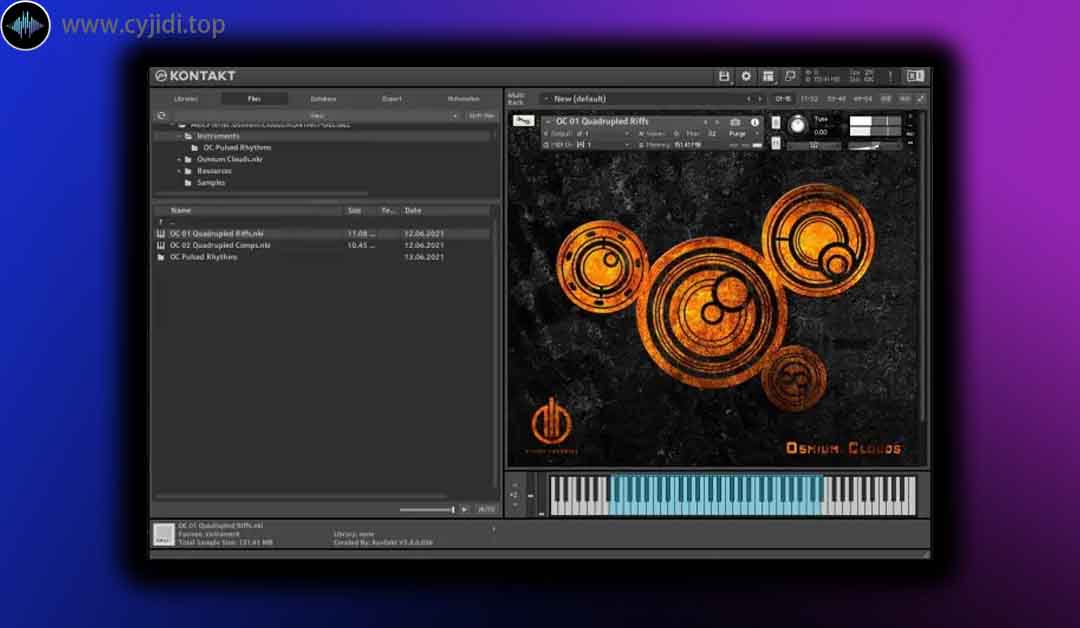This screenshot has height=628, width=1080.
Task: Click the keyboard octave shift control left of the keys
Action: coord(514,495)
